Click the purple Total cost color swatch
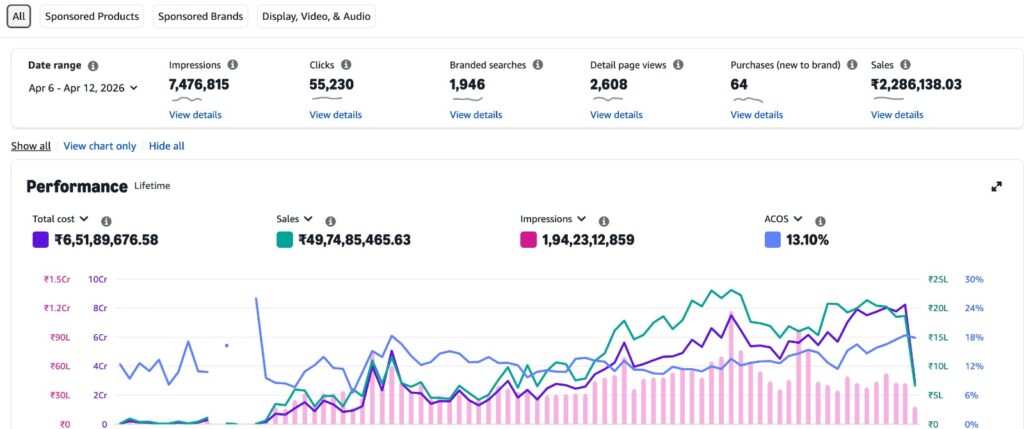This screenshot has width=1024, height=429. (41, 240)
